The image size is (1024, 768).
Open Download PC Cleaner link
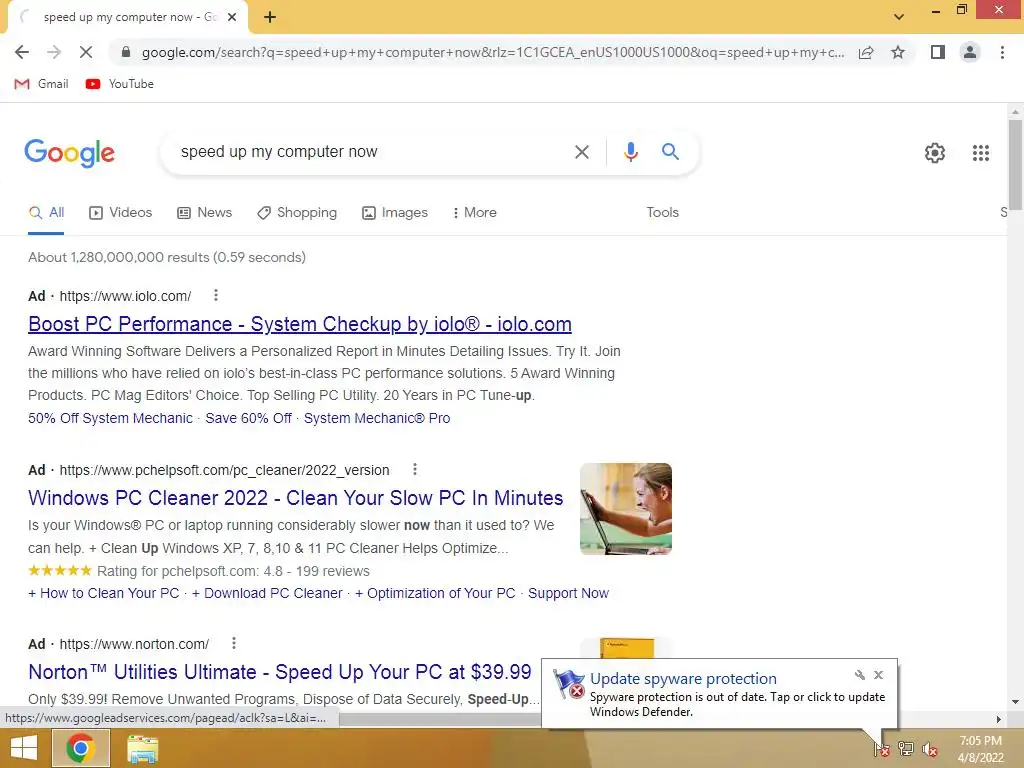267,593
